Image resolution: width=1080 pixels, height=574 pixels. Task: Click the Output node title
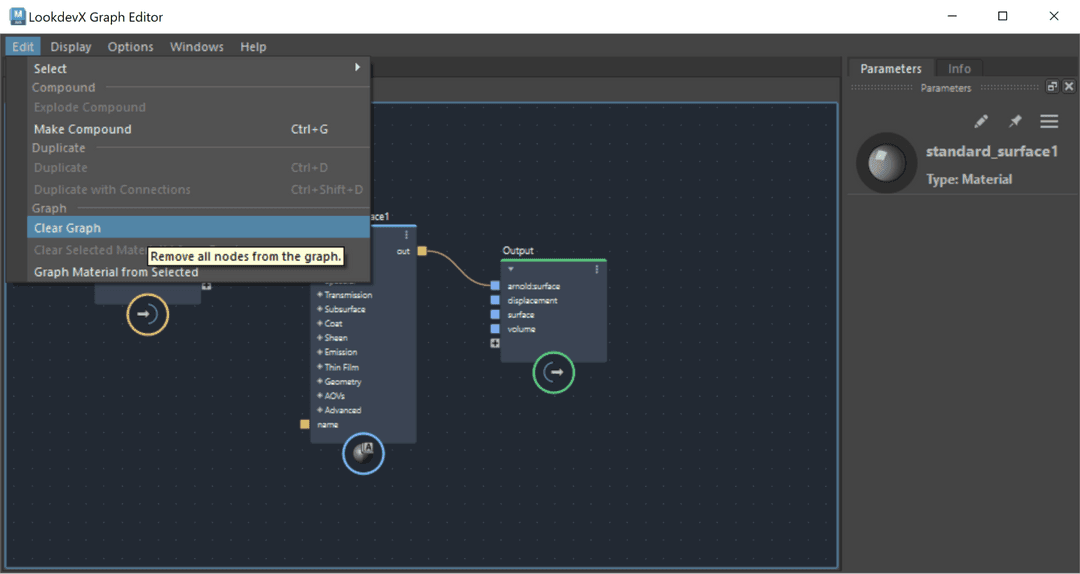pos(518,251)
